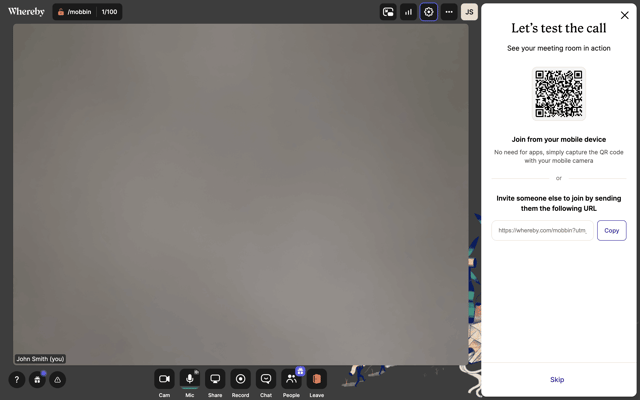Click Join from your mobile device text
The width and height of the screenshot is (640, 400).
(559, 140)
